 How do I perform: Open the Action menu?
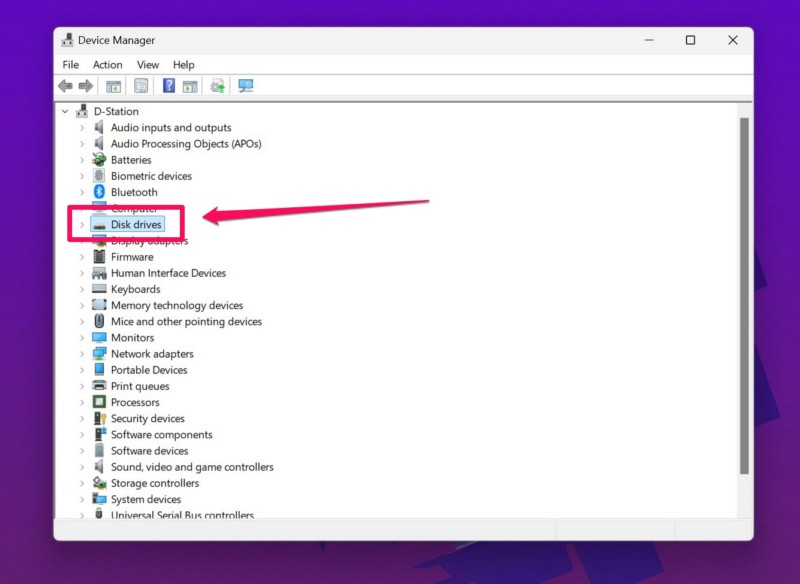point(107,65)
